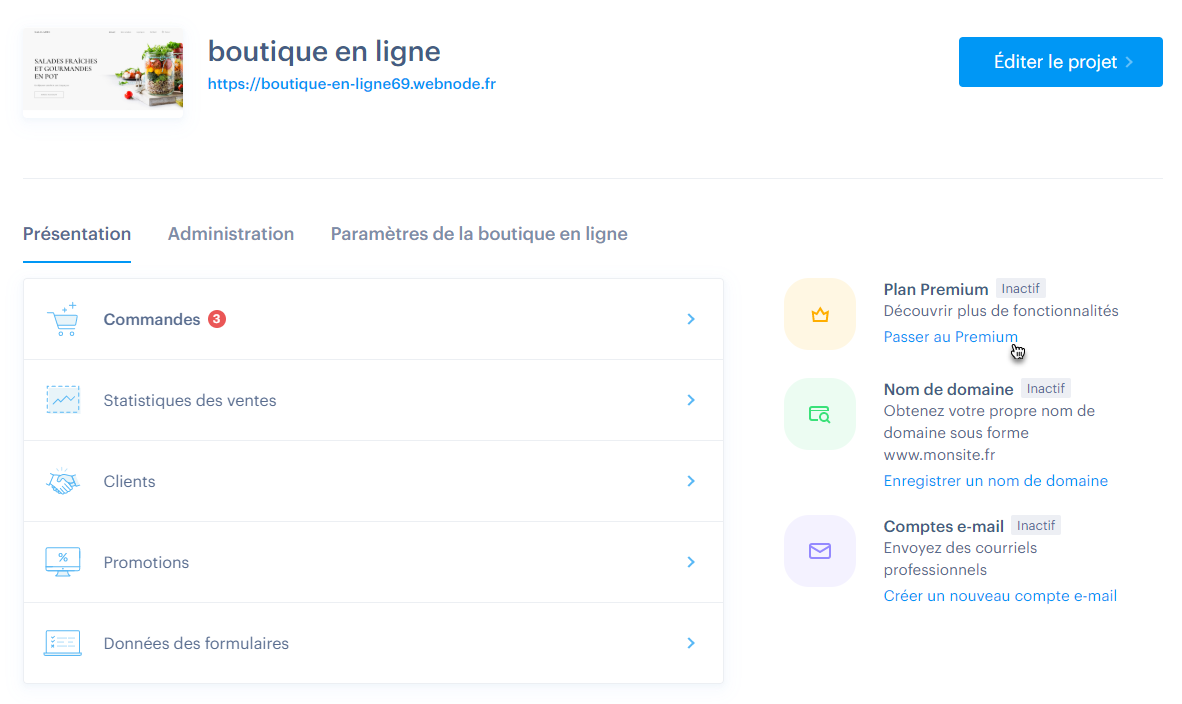This screenshot has width=1182, height=704.
Task: Click the sales statistics chart icon
Action: 62,400
